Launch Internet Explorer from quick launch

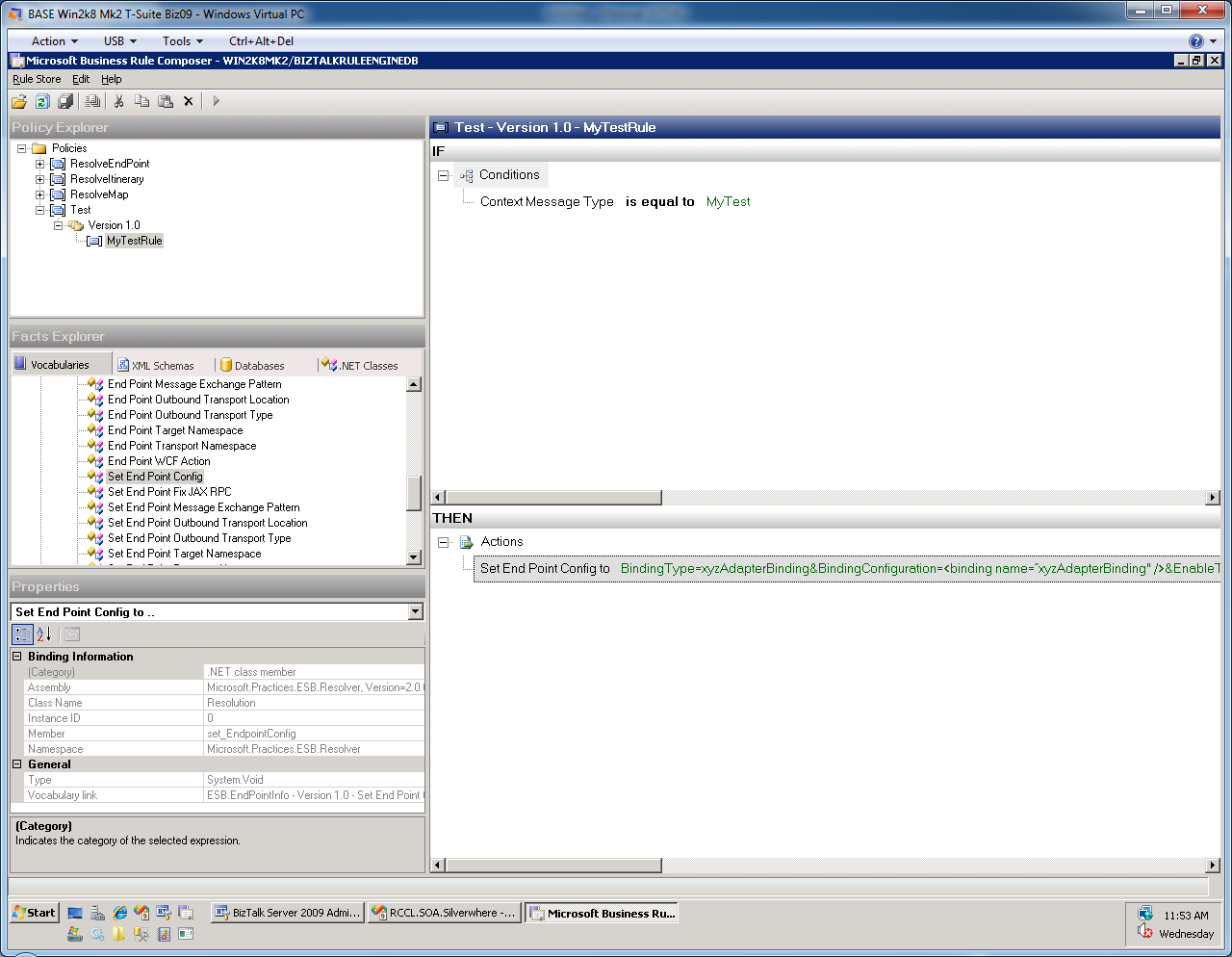[120, 913]
